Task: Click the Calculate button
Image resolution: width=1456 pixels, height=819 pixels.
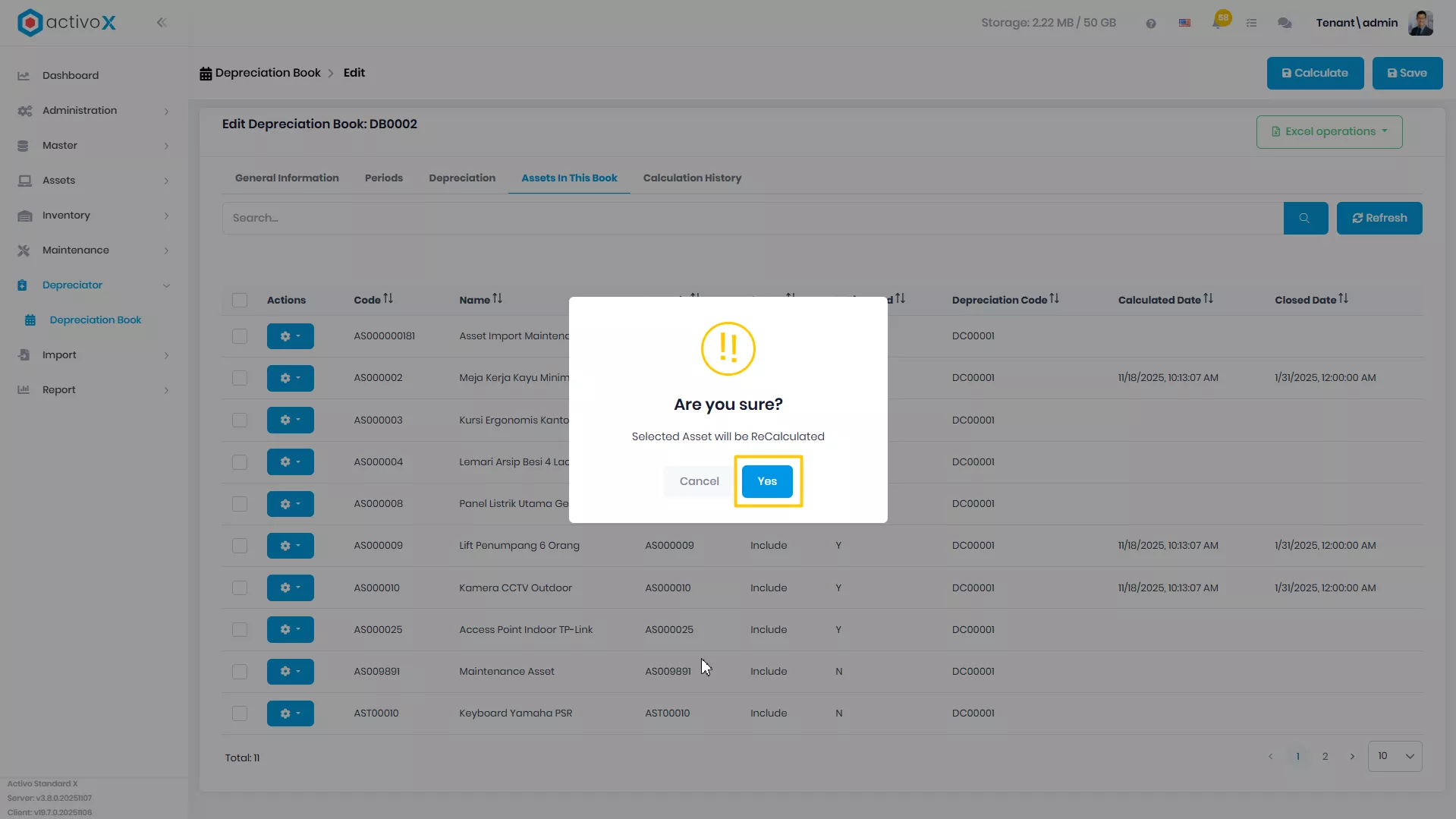Action: tap(1315, 73)
